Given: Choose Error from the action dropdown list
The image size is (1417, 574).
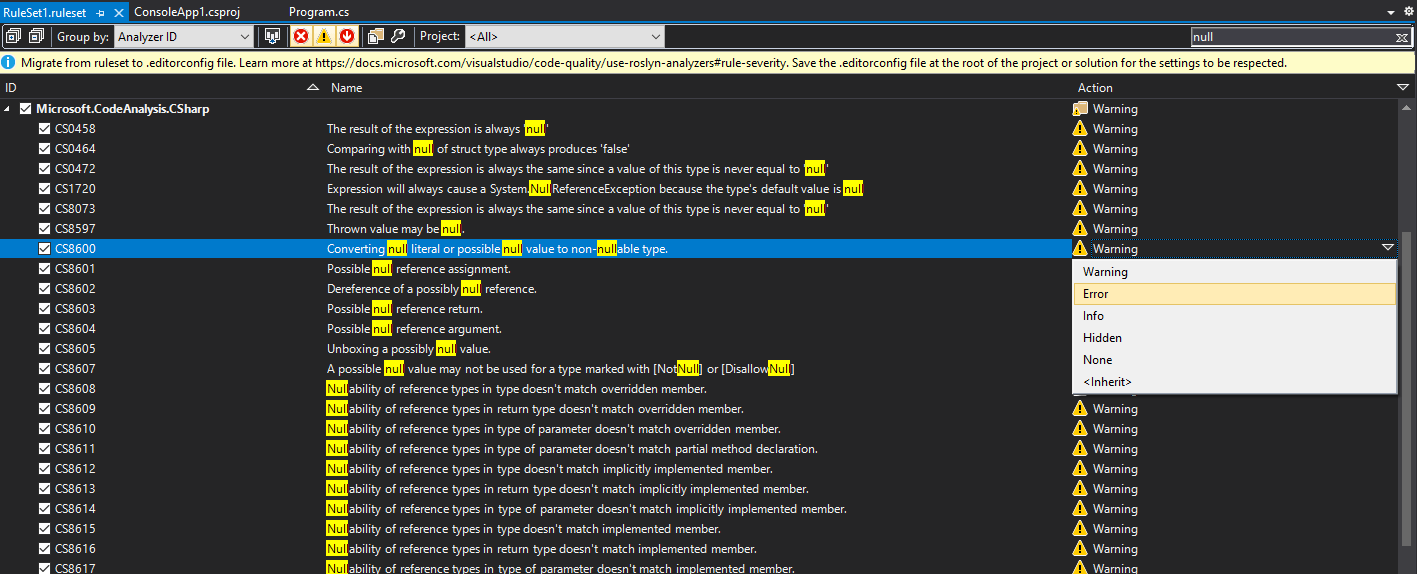Looking at the screenshot, I should coord(1234,294).
